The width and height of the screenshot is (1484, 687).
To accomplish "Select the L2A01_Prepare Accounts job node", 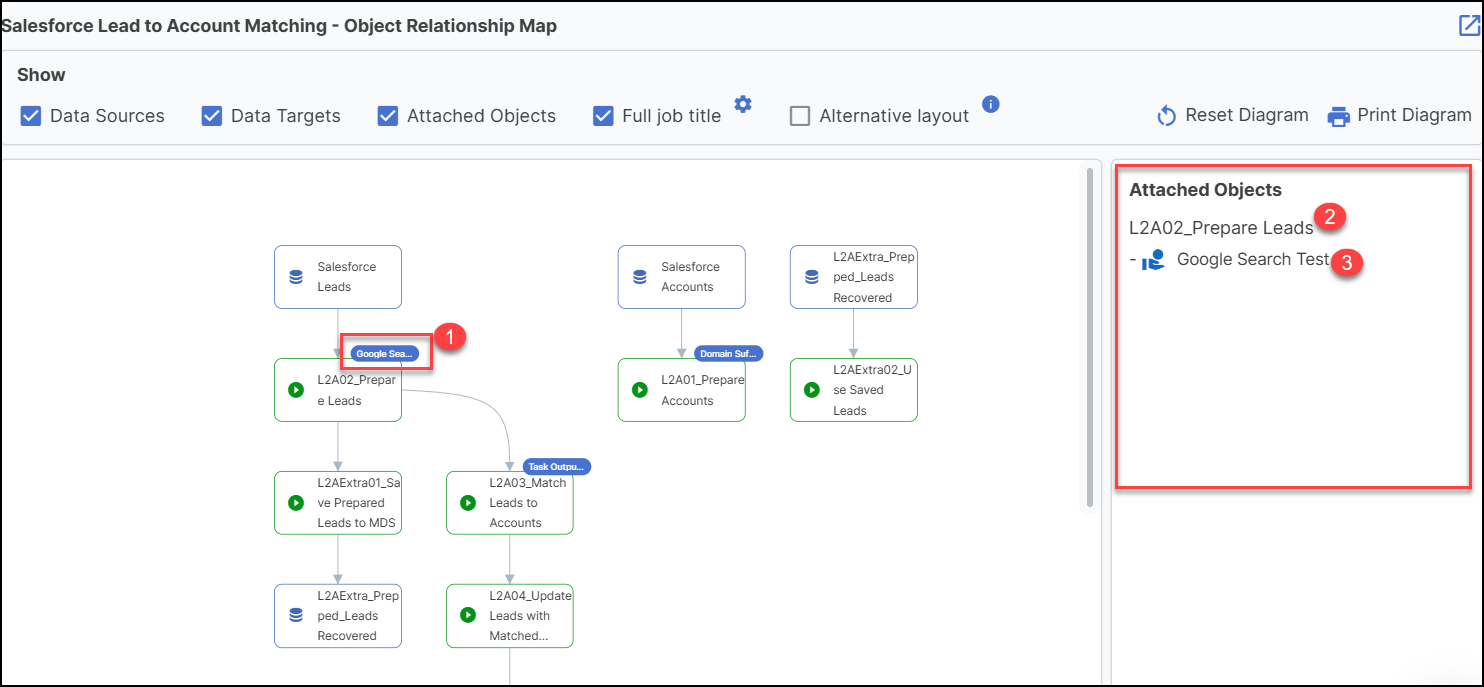I will click(682, 390).
